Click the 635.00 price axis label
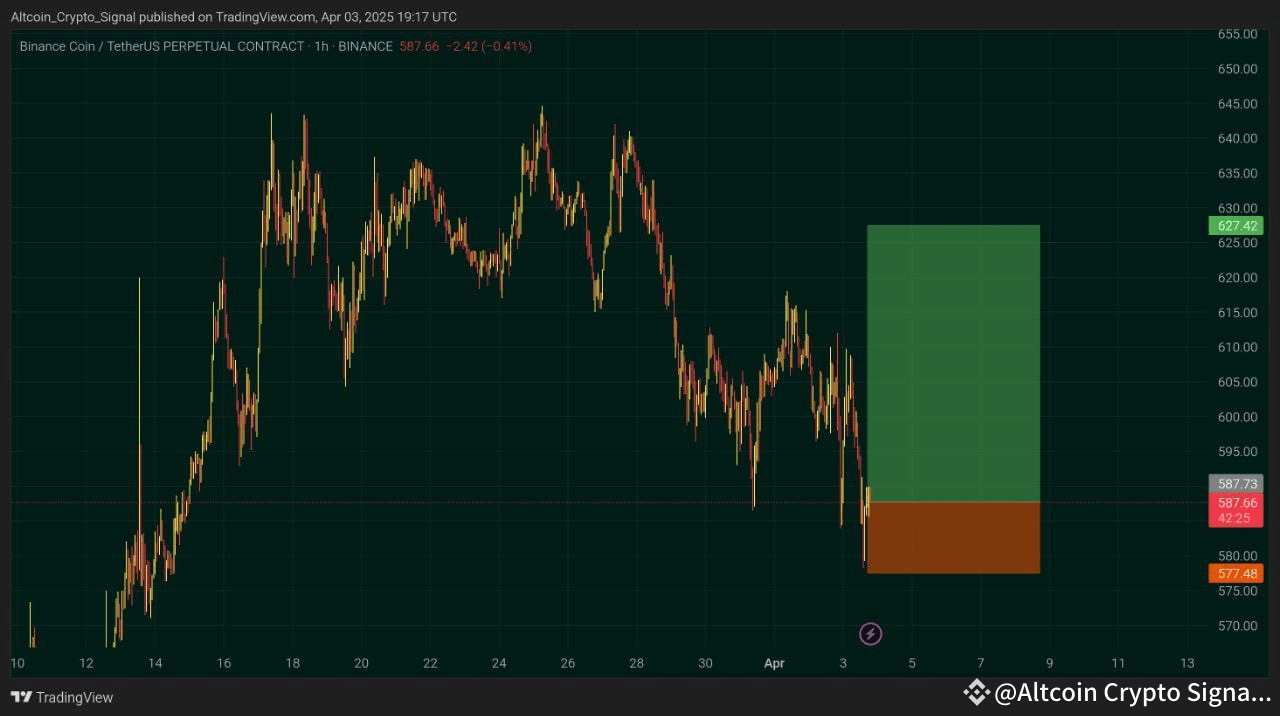The image size is (1280, 716). point(1237,173)
